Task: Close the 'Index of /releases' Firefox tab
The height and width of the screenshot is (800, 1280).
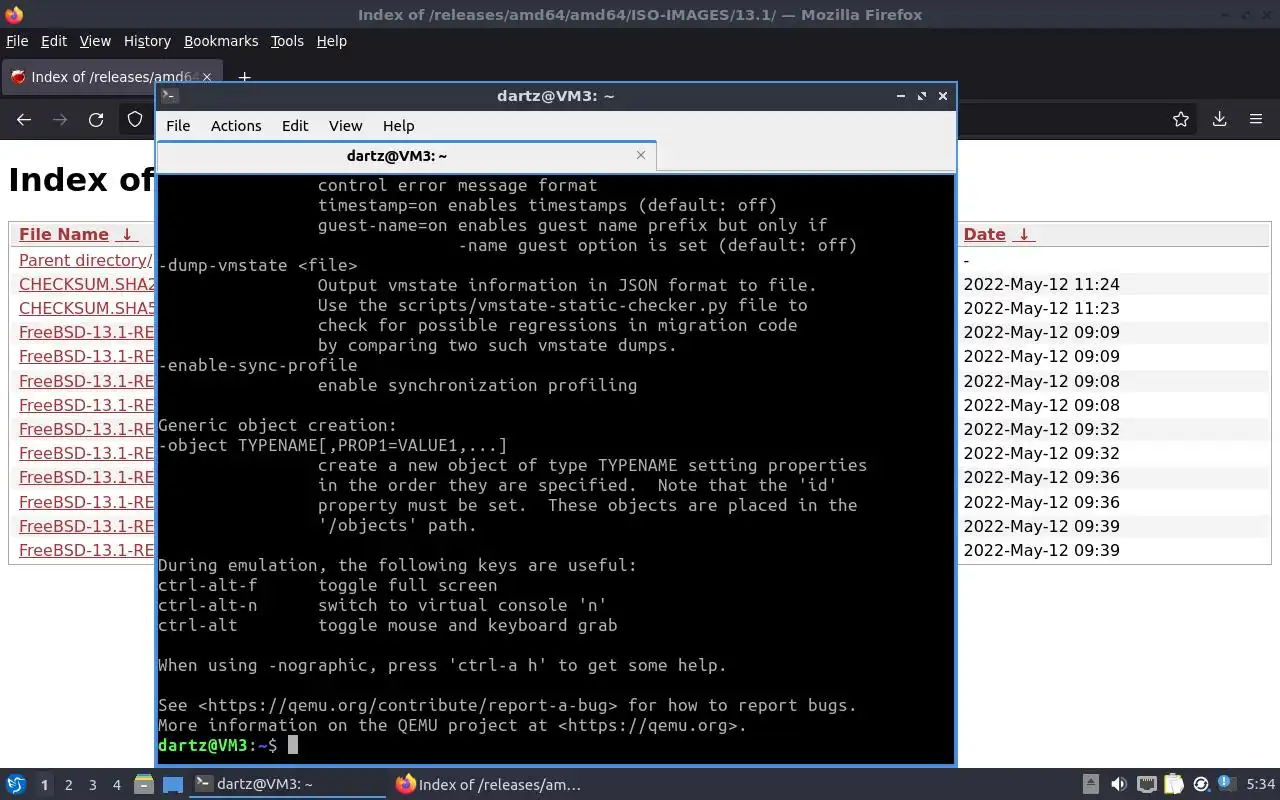Action: click(207, 77)
